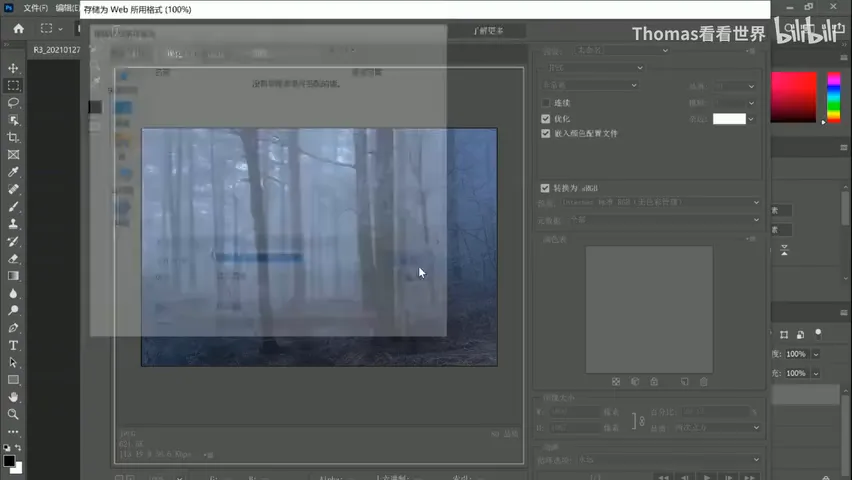This screenshot has width=852, height=480.
Task: Open the Edit Toolbar ellipsis
Action: pos(13,432)
